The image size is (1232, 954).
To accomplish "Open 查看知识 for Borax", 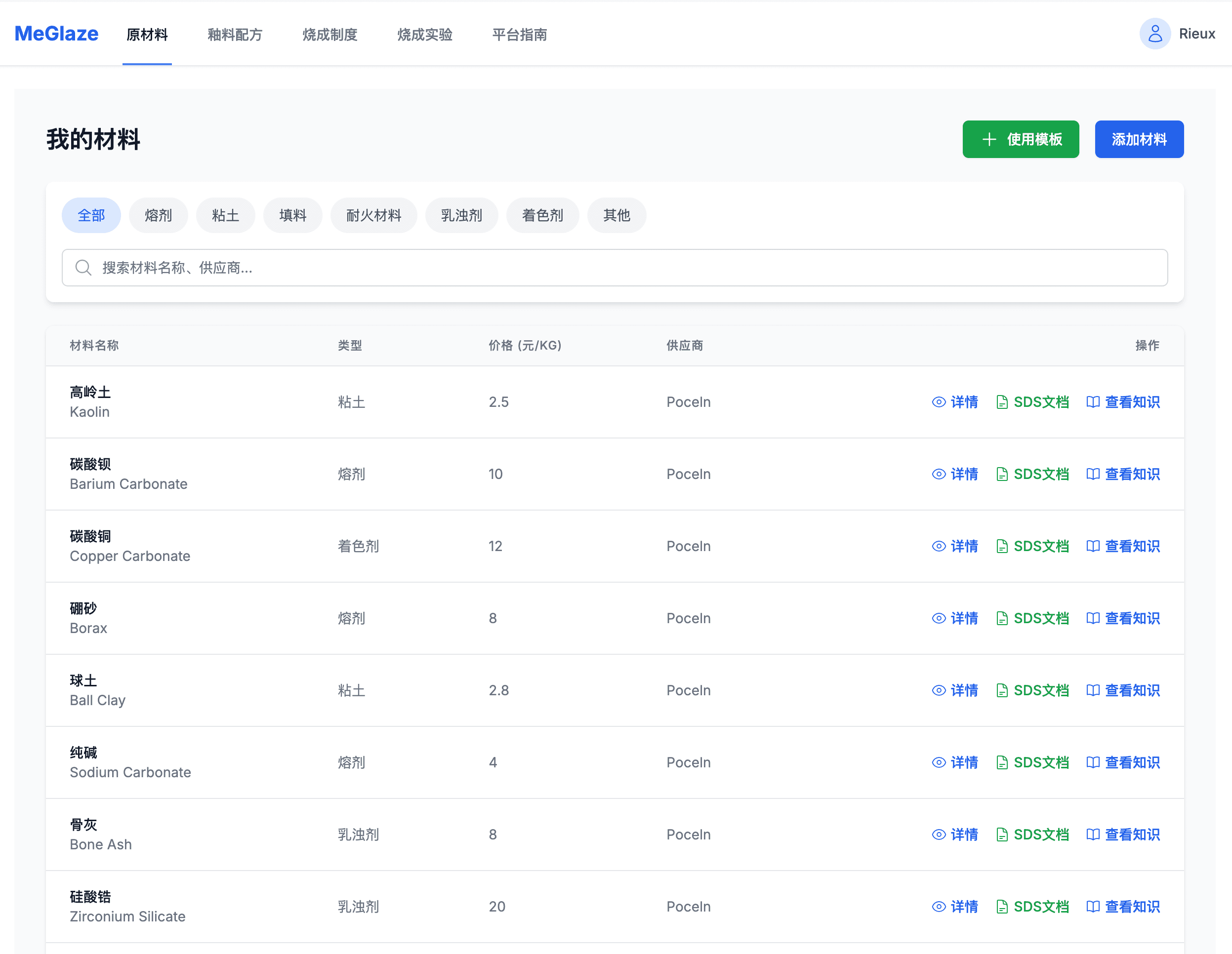I will [x=1123, y=619].
